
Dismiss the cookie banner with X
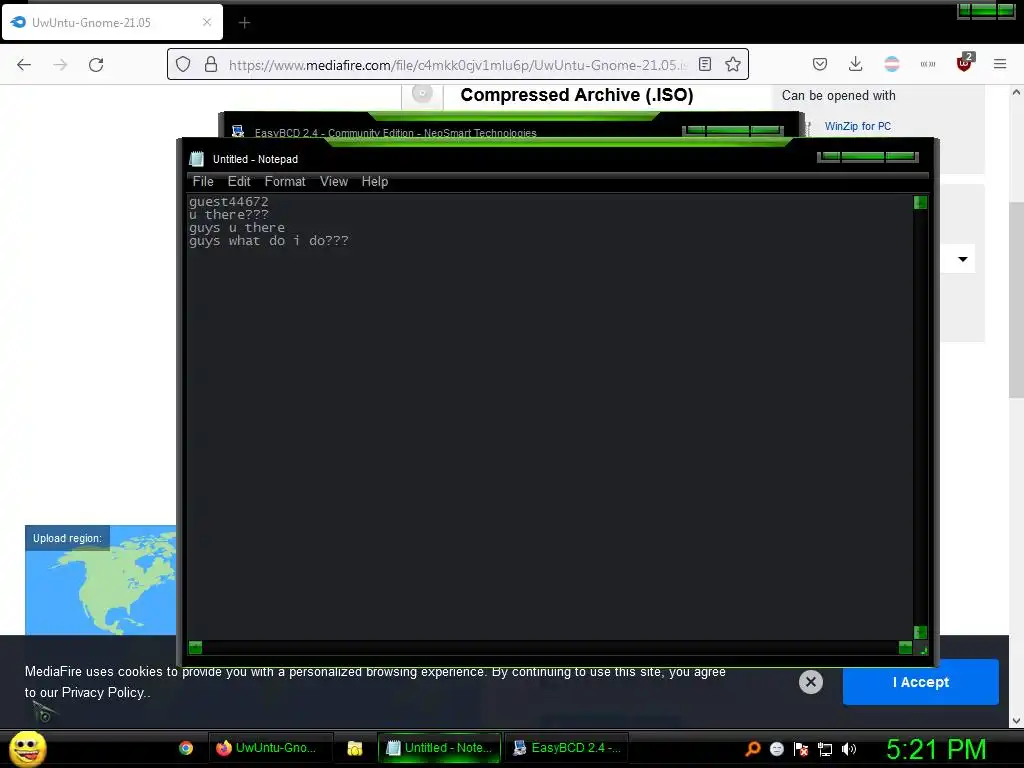pyautogui.click(x=810, y=682)
